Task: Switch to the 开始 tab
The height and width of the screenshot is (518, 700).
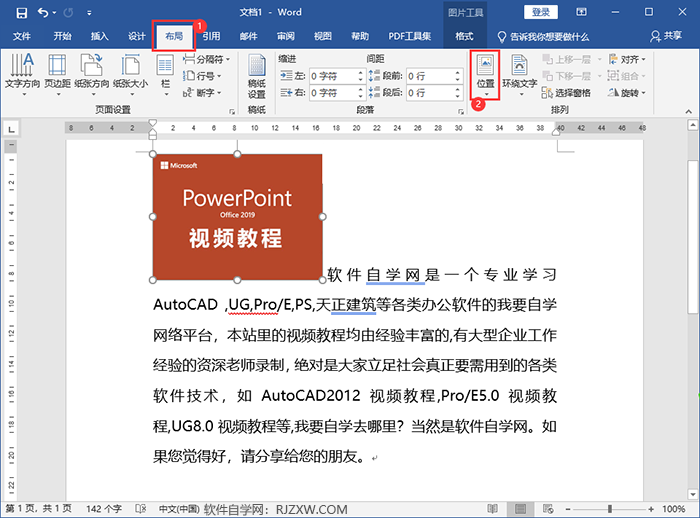Action: [62, 36]
